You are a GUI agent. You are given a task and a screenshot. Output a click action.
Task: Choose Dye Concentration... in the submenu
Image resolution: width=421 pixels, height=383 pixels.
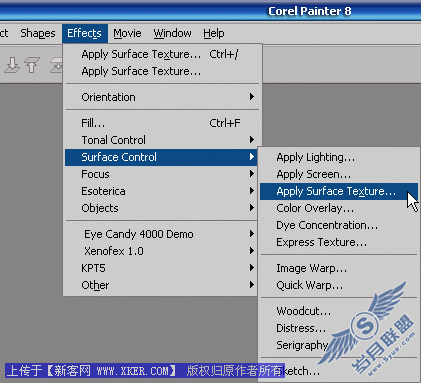(339, 225)
